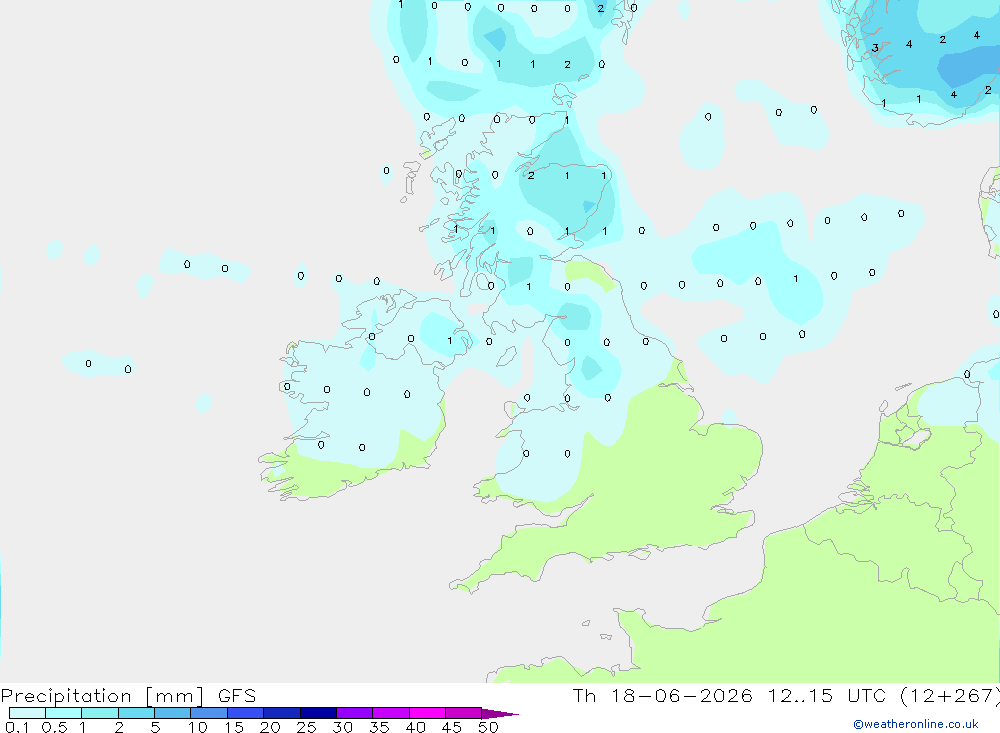The width and height of the screenshot is (1000, 733).
Task: Click the '0.1' legend tick label
Action: coord(17,727)
